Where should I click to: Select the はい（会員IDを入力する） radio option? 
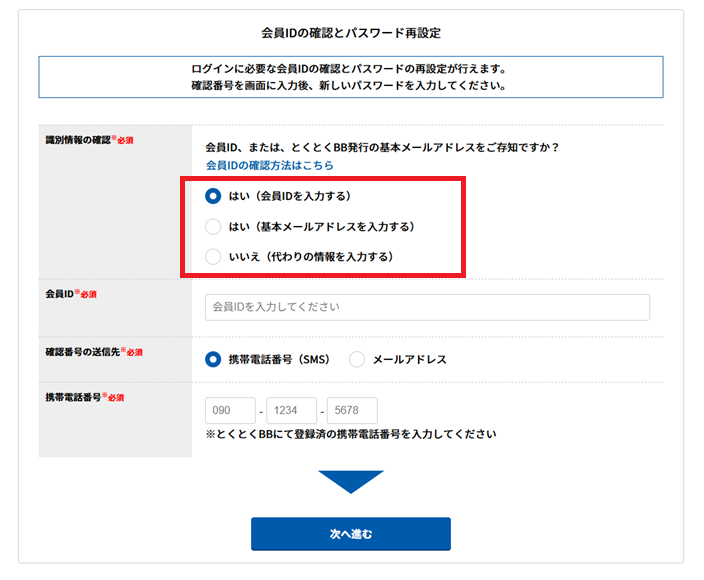[213, 196]
